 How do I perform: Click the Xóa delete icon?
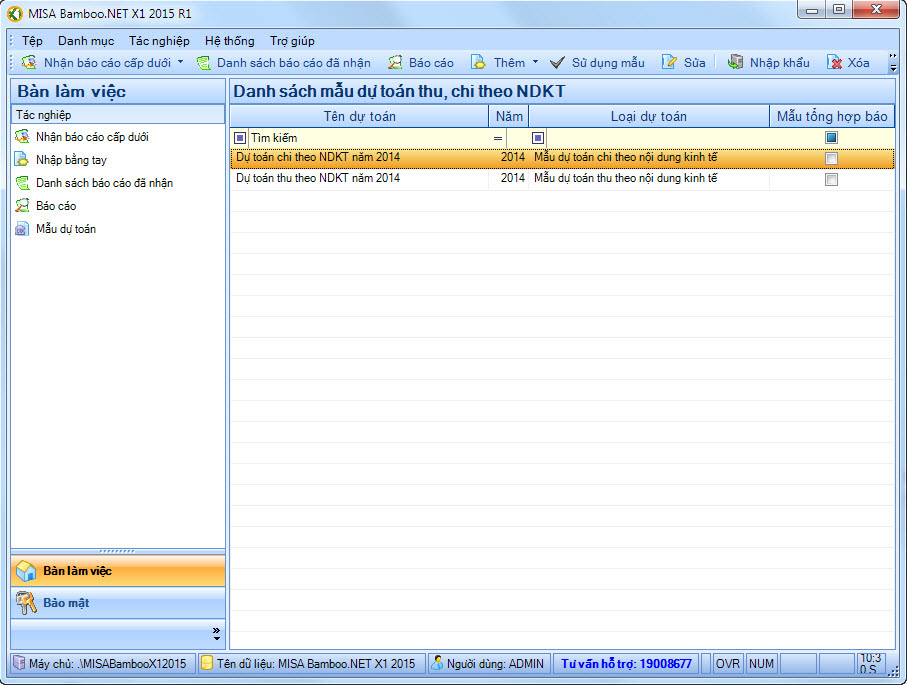[x=834, y=62]
